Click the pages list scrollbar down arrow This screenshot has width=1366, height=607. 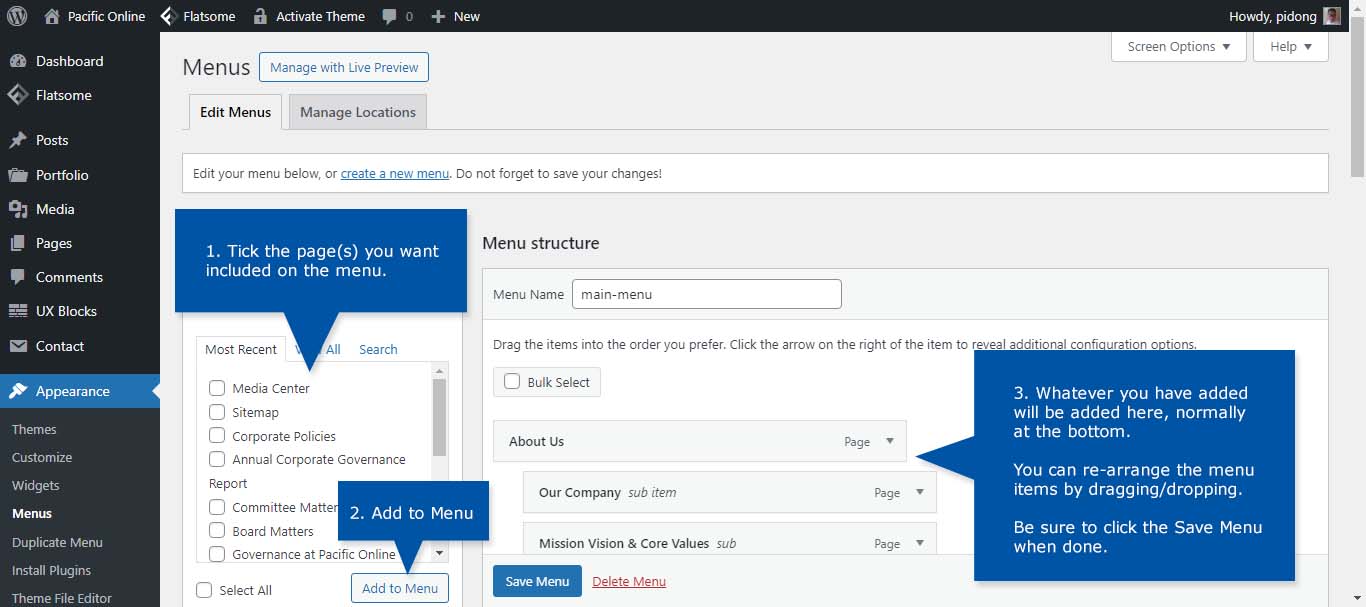pos(439,553)
